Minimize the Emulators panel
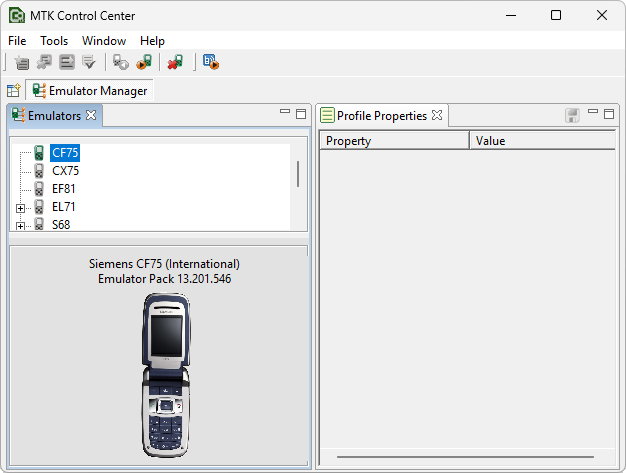This screenshot has height=473, width=626. tap(285, 112)
